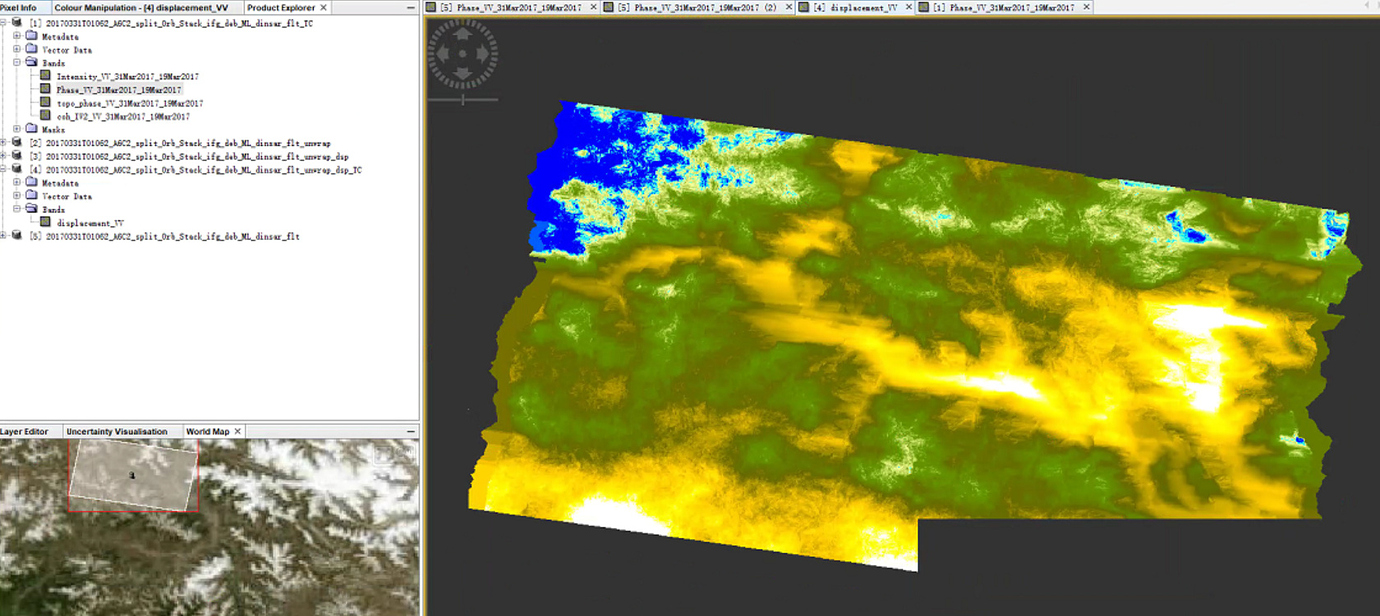Switch to the Pixel Info tab
Screen dimensions: 1380x616
[19, 7]
